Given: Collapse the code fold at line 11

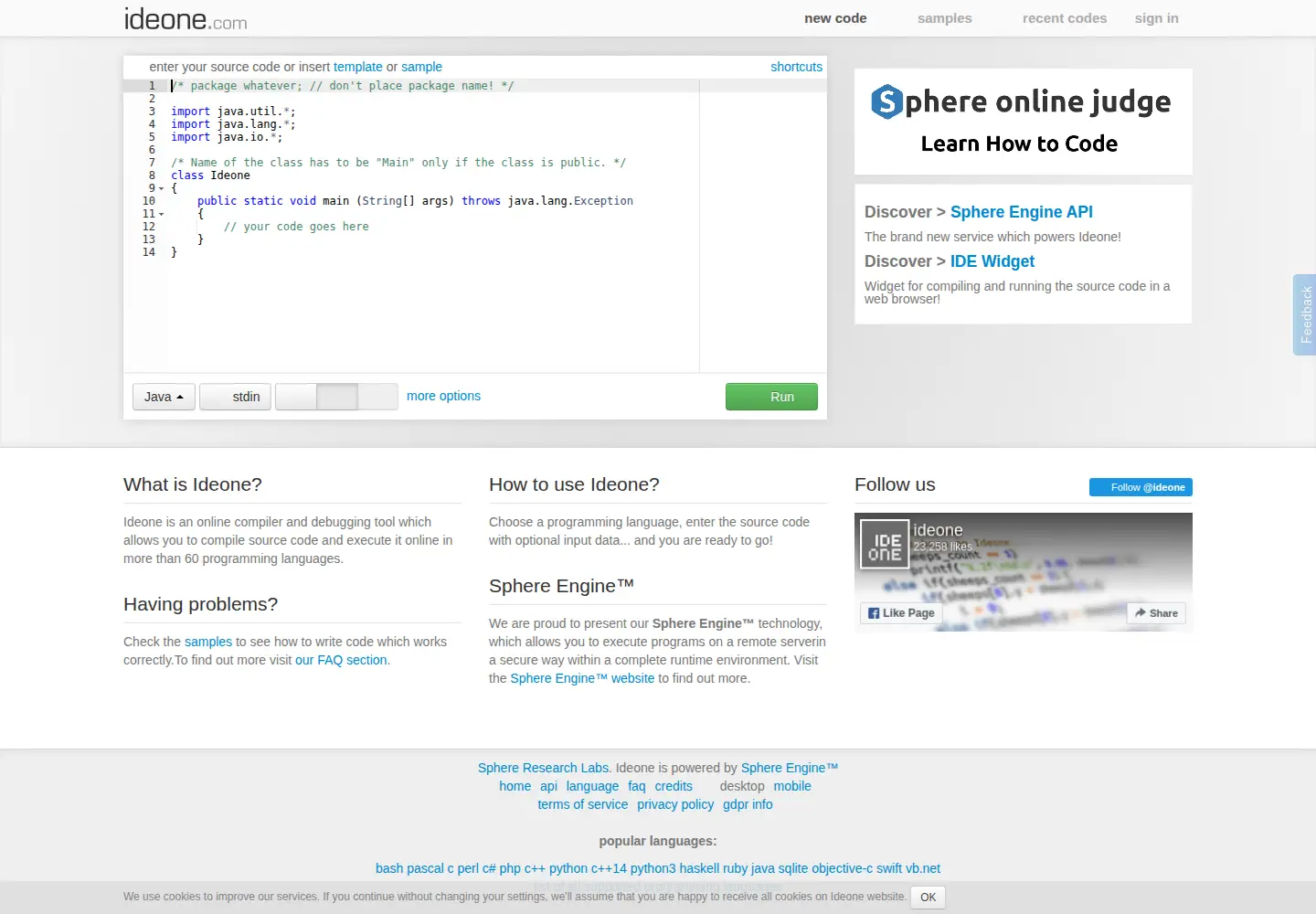Looking at the screenshot, I should point(162,214).
